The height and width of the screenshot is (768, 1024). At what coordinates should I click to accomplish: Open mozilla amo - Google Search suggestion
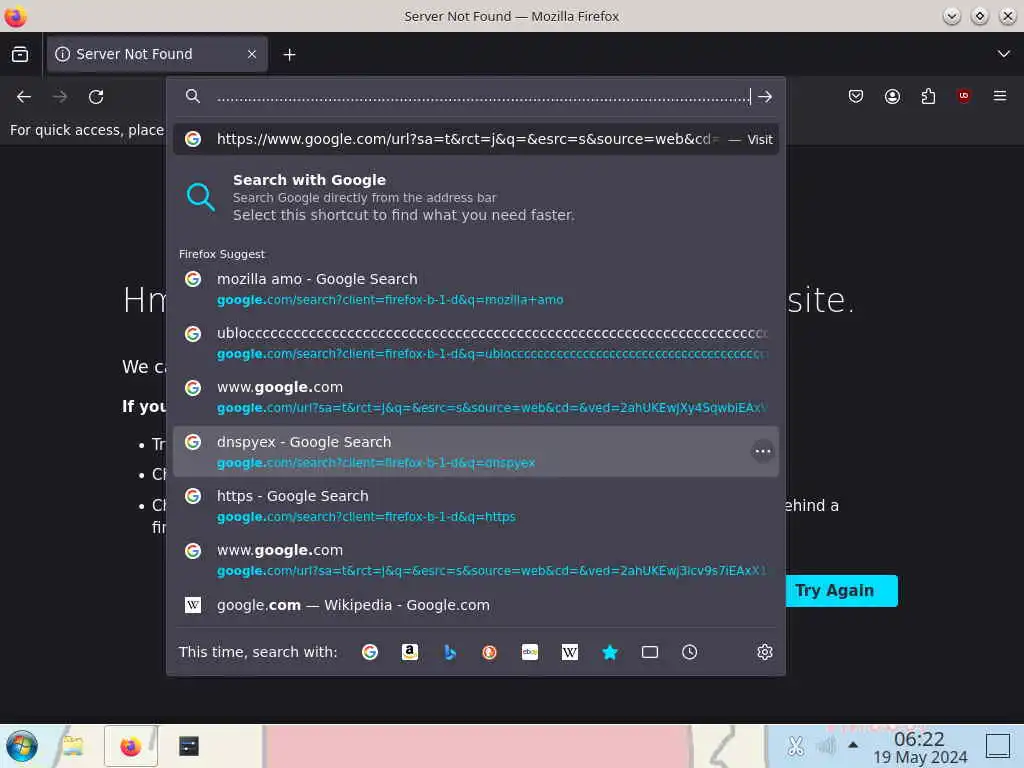[475, 289]
